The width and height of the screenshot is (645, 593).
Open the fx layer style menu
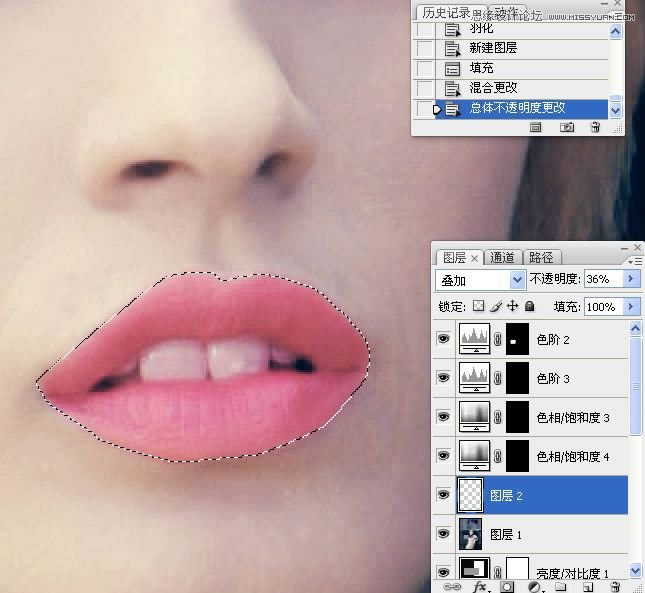(x=481, y=586)
